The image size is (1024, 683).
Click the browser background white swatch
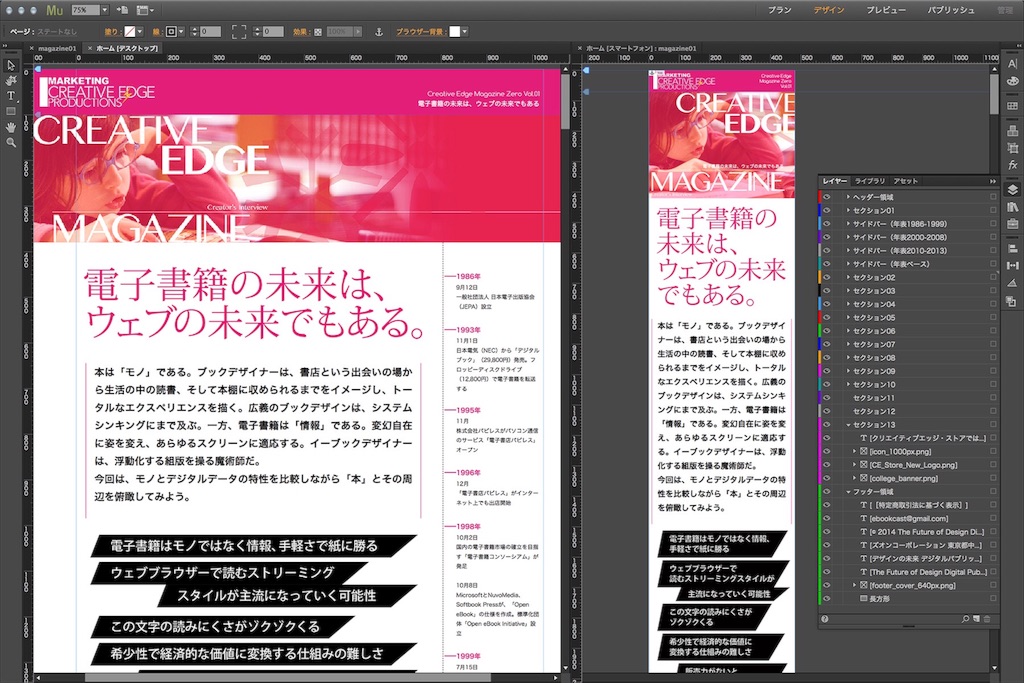[x=455, y=31]
